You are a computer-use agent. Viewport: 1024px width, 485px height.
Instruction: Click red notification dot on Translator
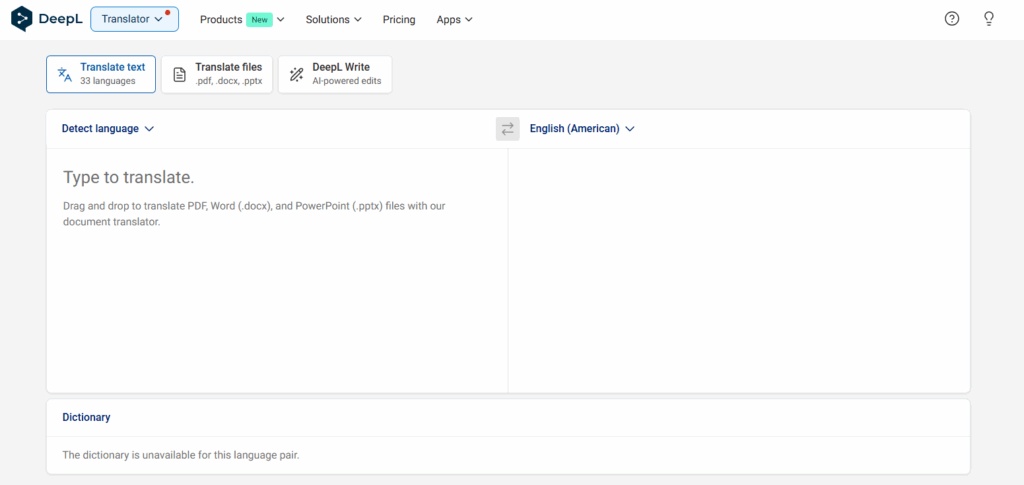167,12
